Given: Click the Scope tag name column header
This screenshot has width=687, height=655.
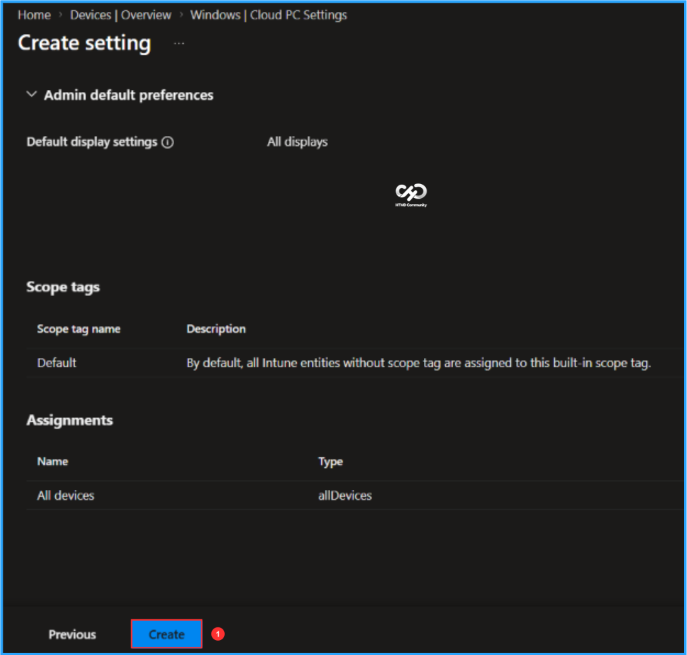Looking at the screenshot, I should point(78,329).
